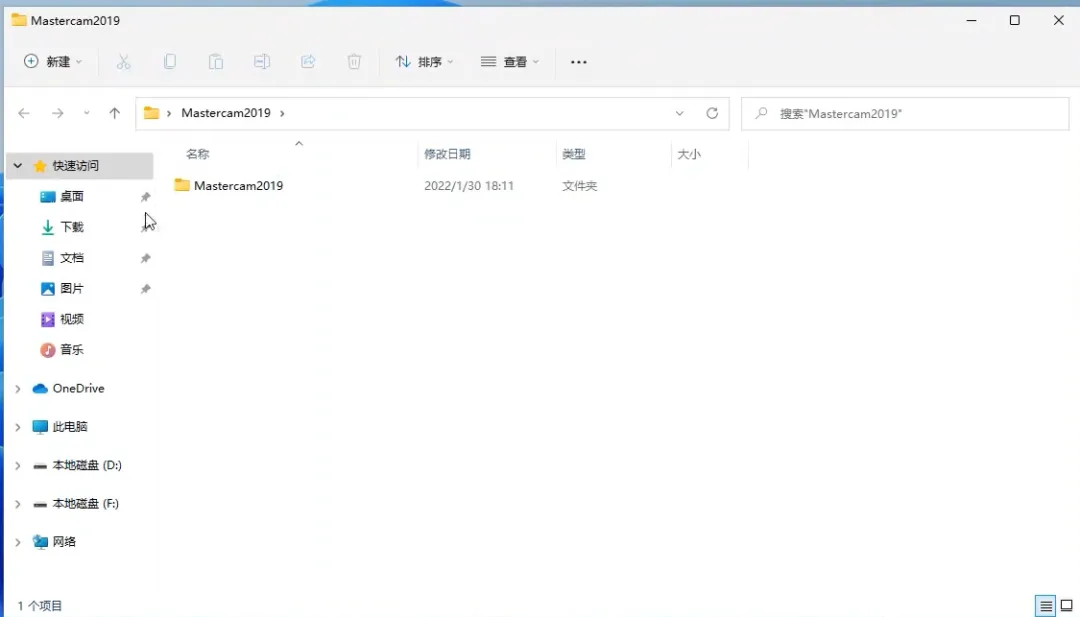Viewport: 1080px width, 617px height.
Task: Open OneDrive in navigation pane
Action: point(79,388)
